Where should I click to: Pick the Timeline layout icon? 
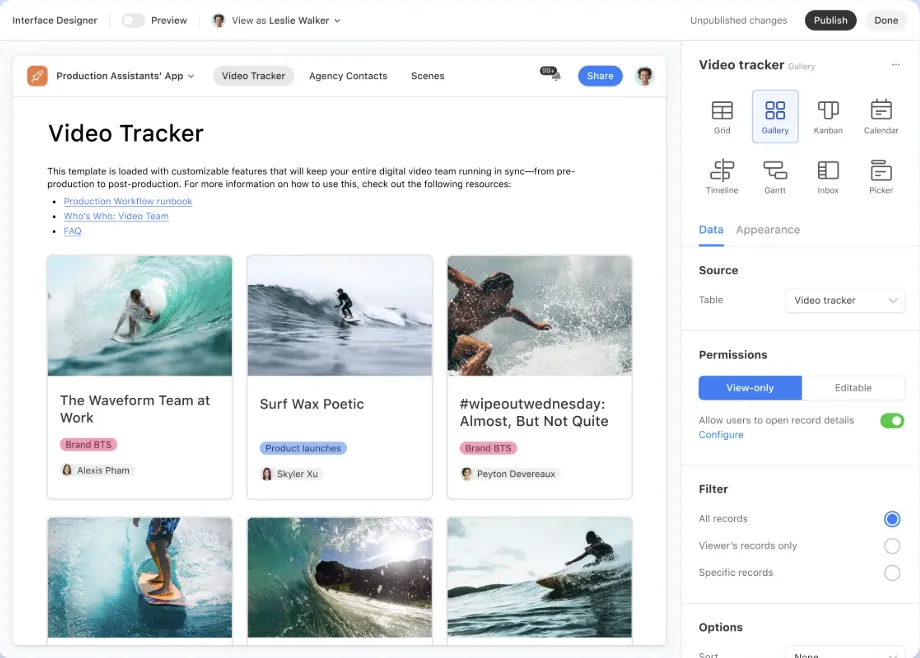pos(722,170)
